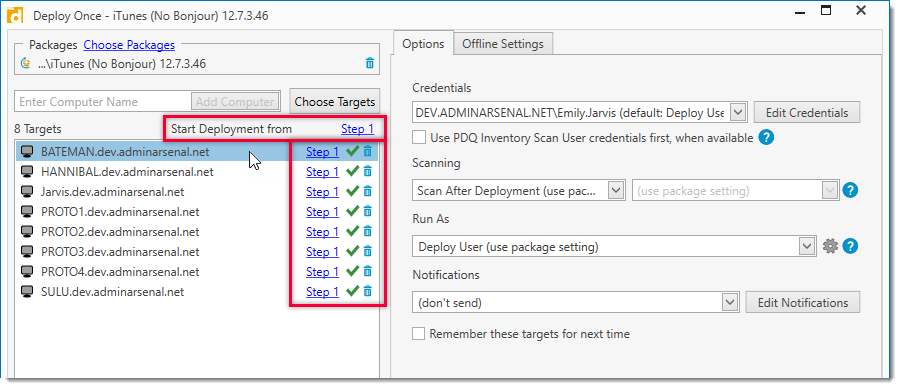Image resolution: width=900 pixels, height=388 pixels.
Task: Delete SULU target using its trash icon
Action: click(x=368, y=292)
